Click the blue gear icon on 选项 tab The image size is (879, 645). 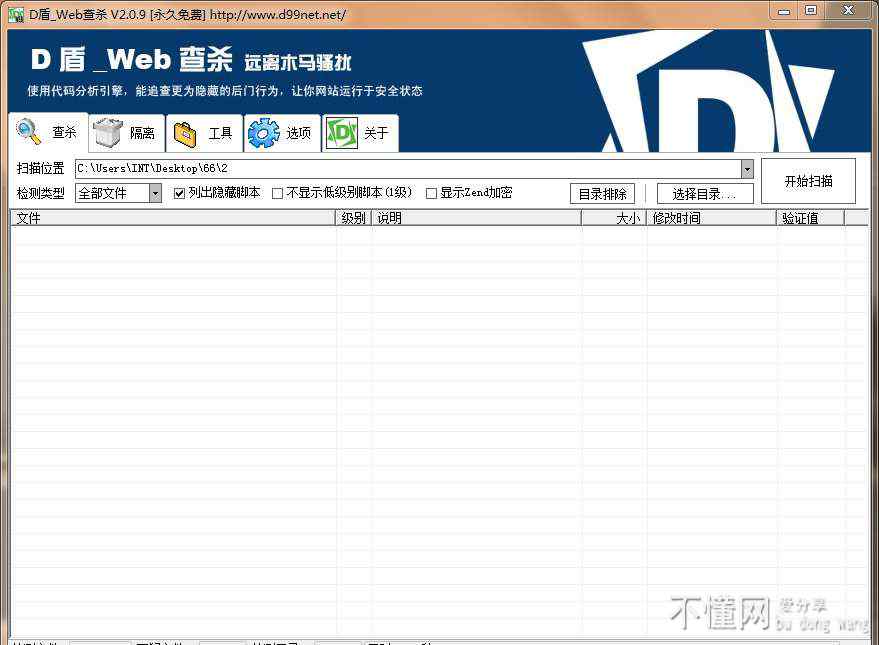tap(263, 133)
